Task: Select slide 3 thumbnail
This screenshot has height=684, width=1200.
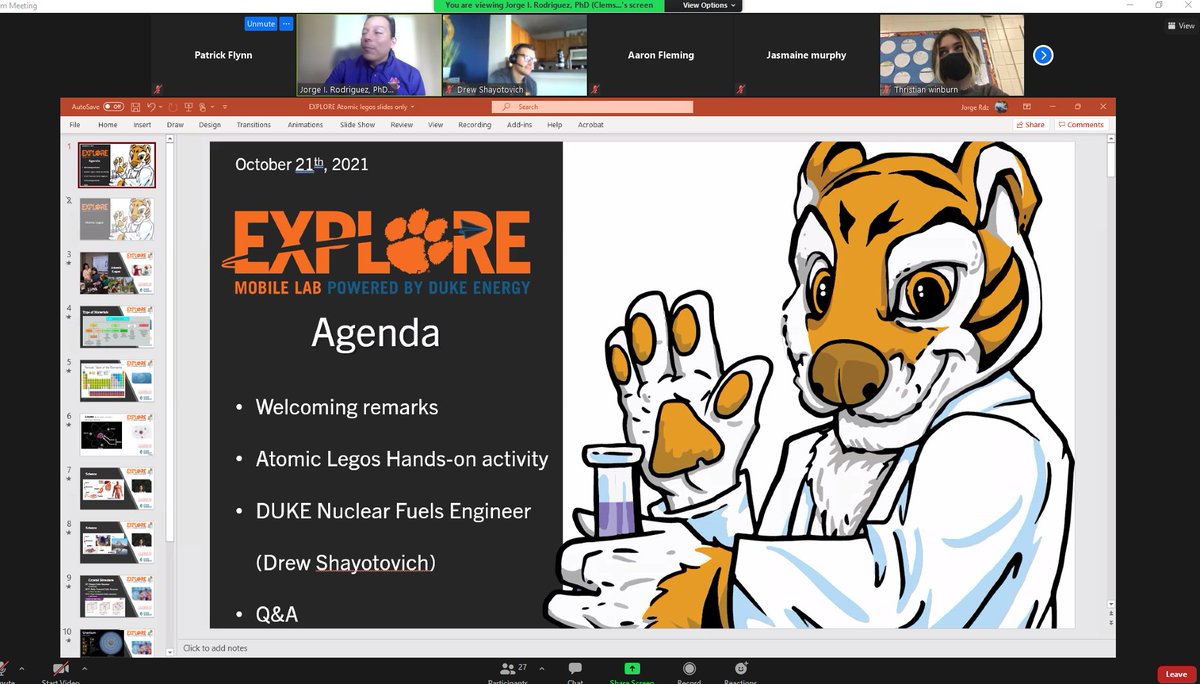Action: tap(117, 272)
